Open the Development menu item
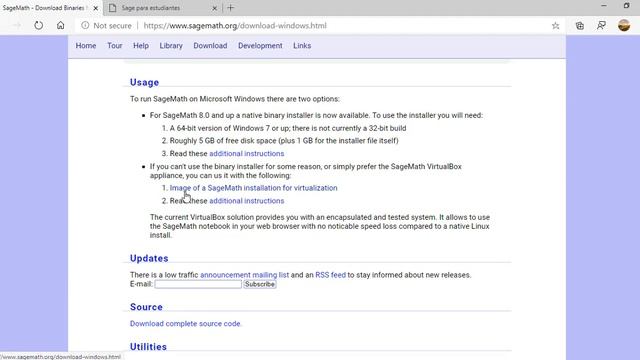Screen dimensions: 640x360 [260, 46]
